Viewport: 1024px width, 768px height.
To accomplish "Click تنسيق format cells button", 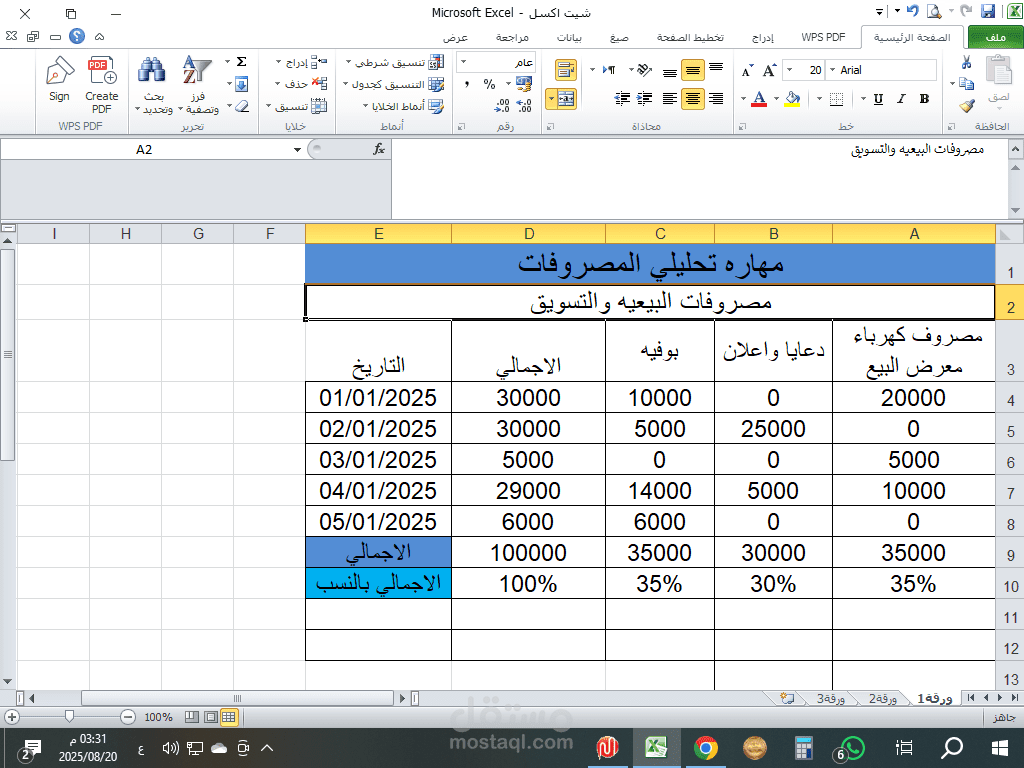I will (x=296, y=106).
